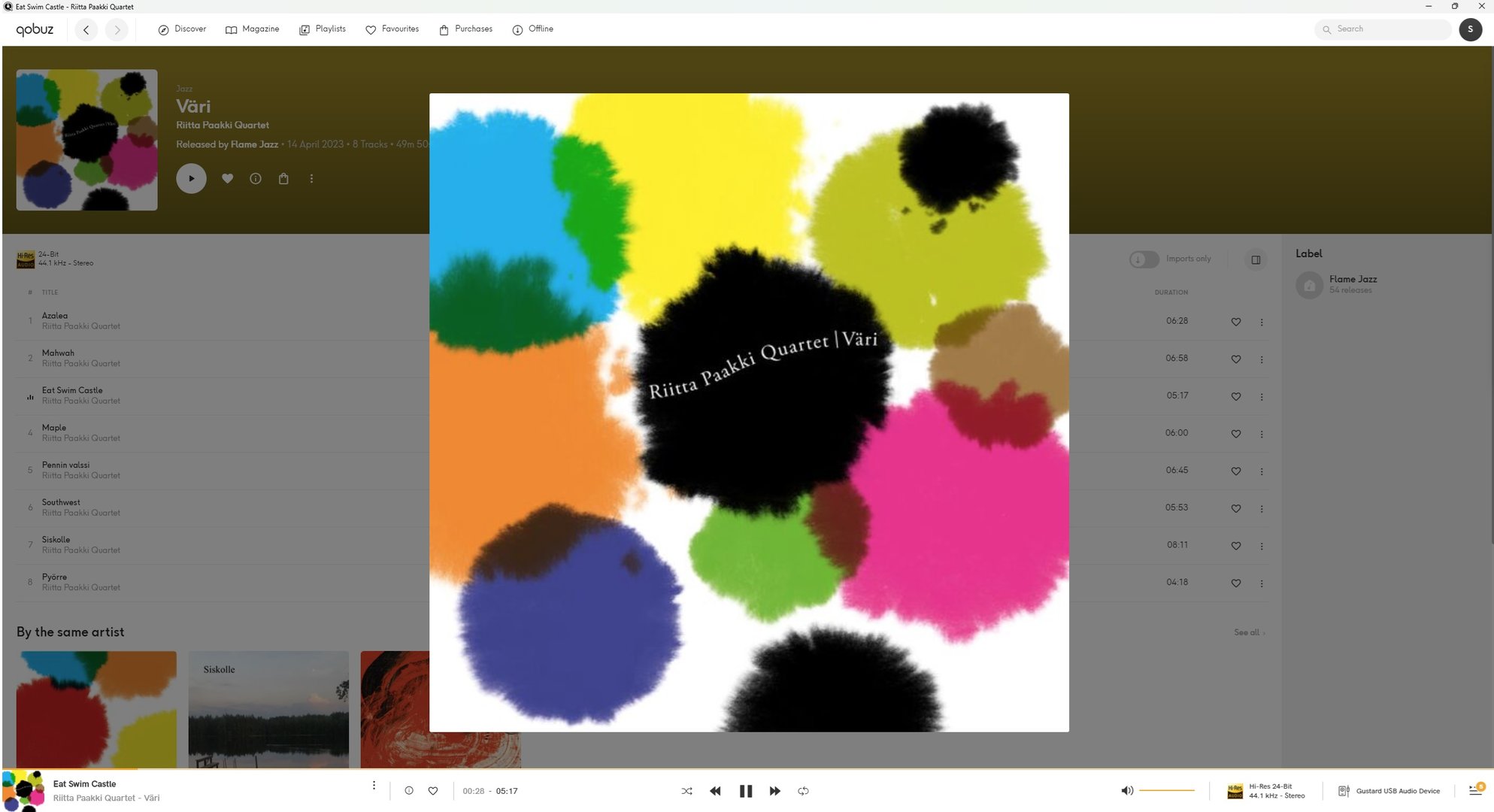Image resolution: width=1494 pixels, height=812 pixels.
Task: Favourite the Southwest track
Action: tap(1235, 508)
